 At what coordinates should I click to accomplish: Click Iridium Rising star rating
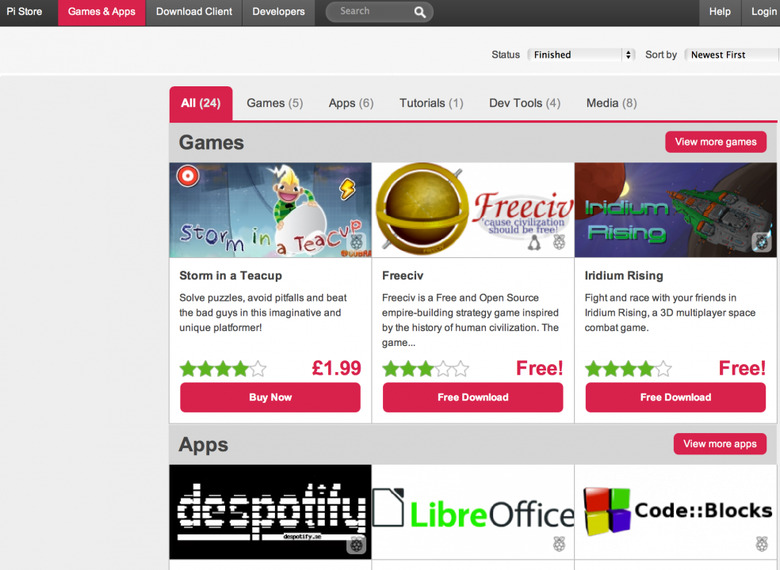[x=628, y=369]
